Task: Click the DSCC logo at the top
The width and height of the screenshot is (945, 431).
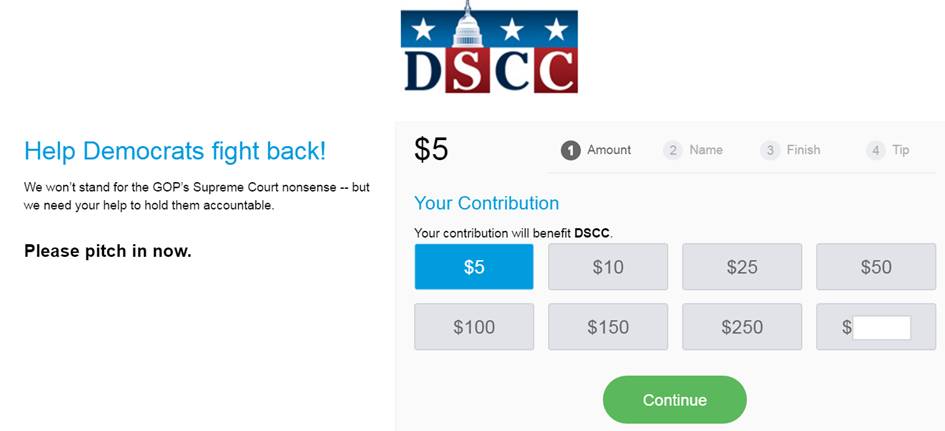Action: [x=489, y=47]
